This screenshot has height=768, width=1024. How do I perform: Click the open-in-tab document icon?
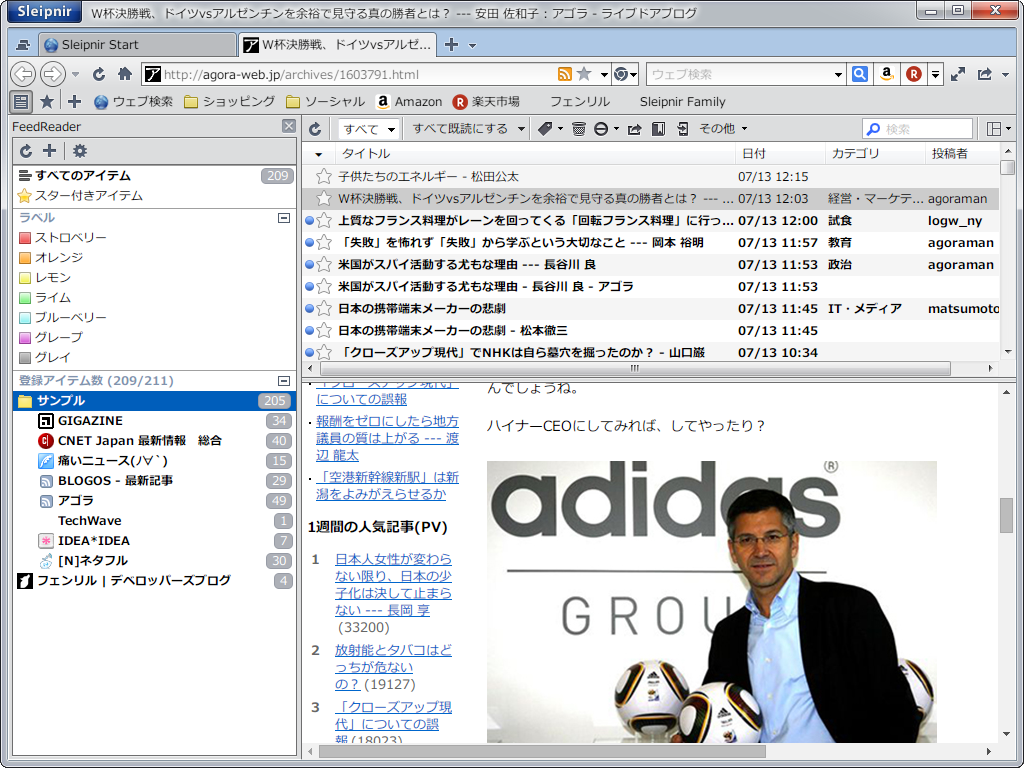tap(682, 129)
